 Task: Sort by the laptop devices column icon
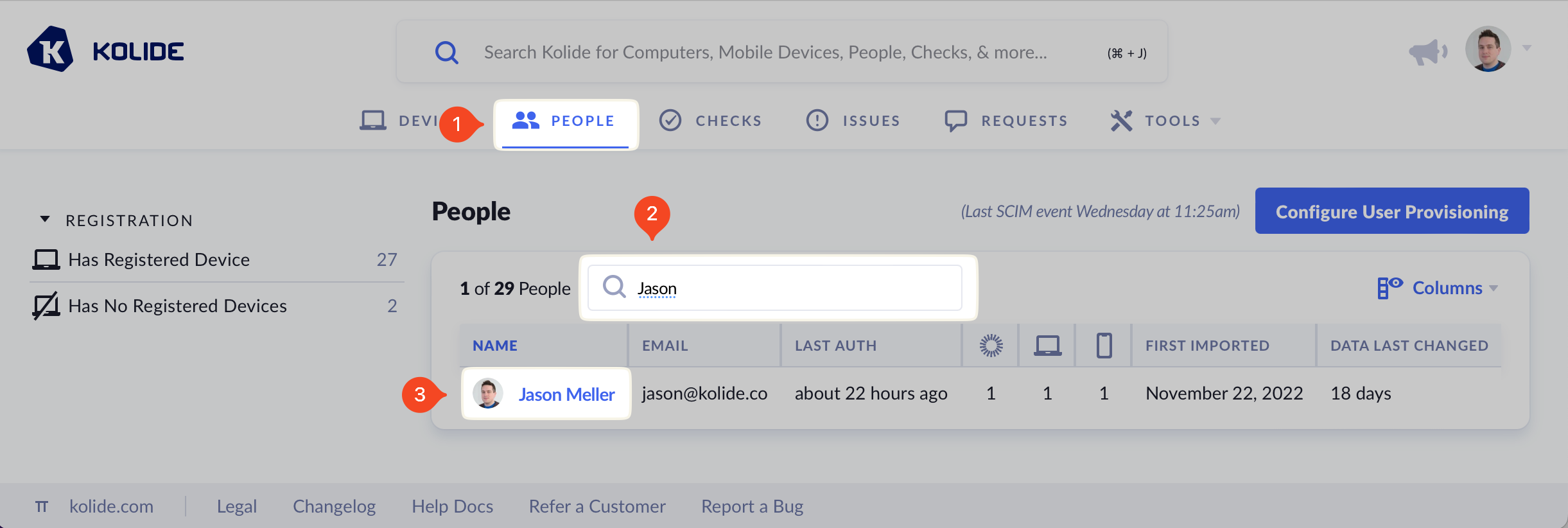pyautogui.click(x=1047, y=346)
